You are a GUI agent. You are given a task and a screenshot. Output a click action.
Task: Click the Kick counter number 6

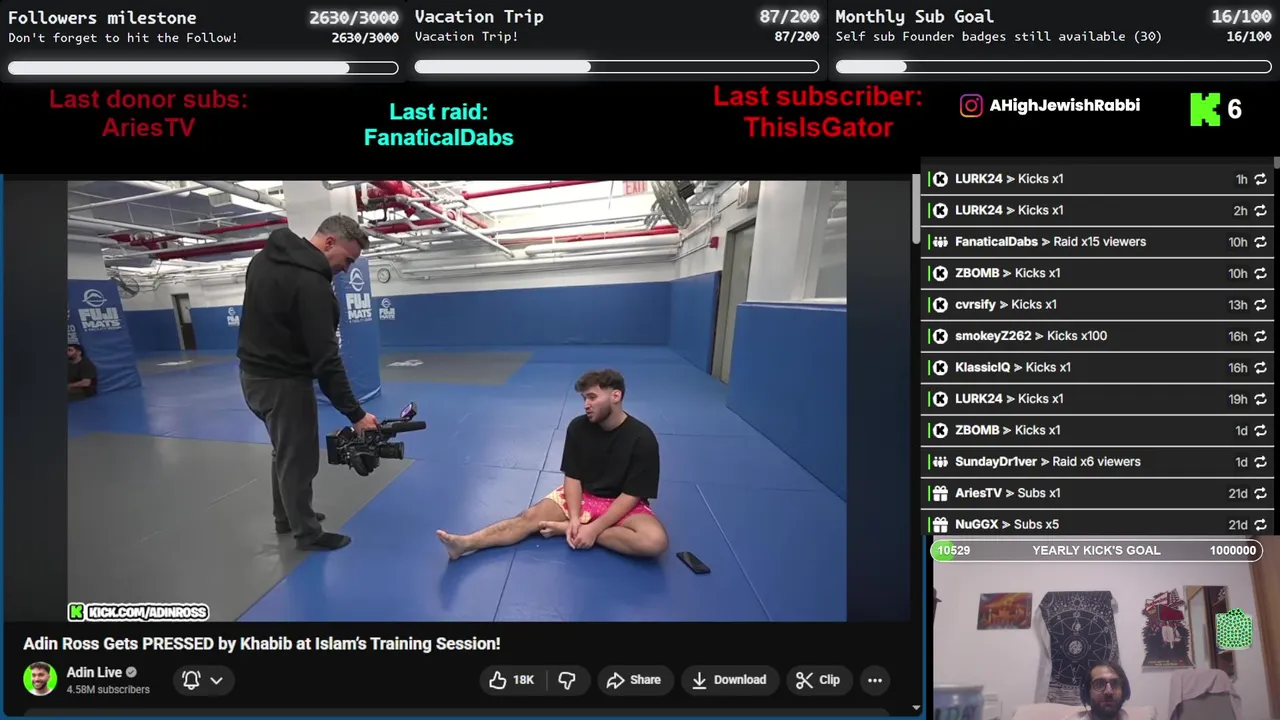coord(1235,109)
